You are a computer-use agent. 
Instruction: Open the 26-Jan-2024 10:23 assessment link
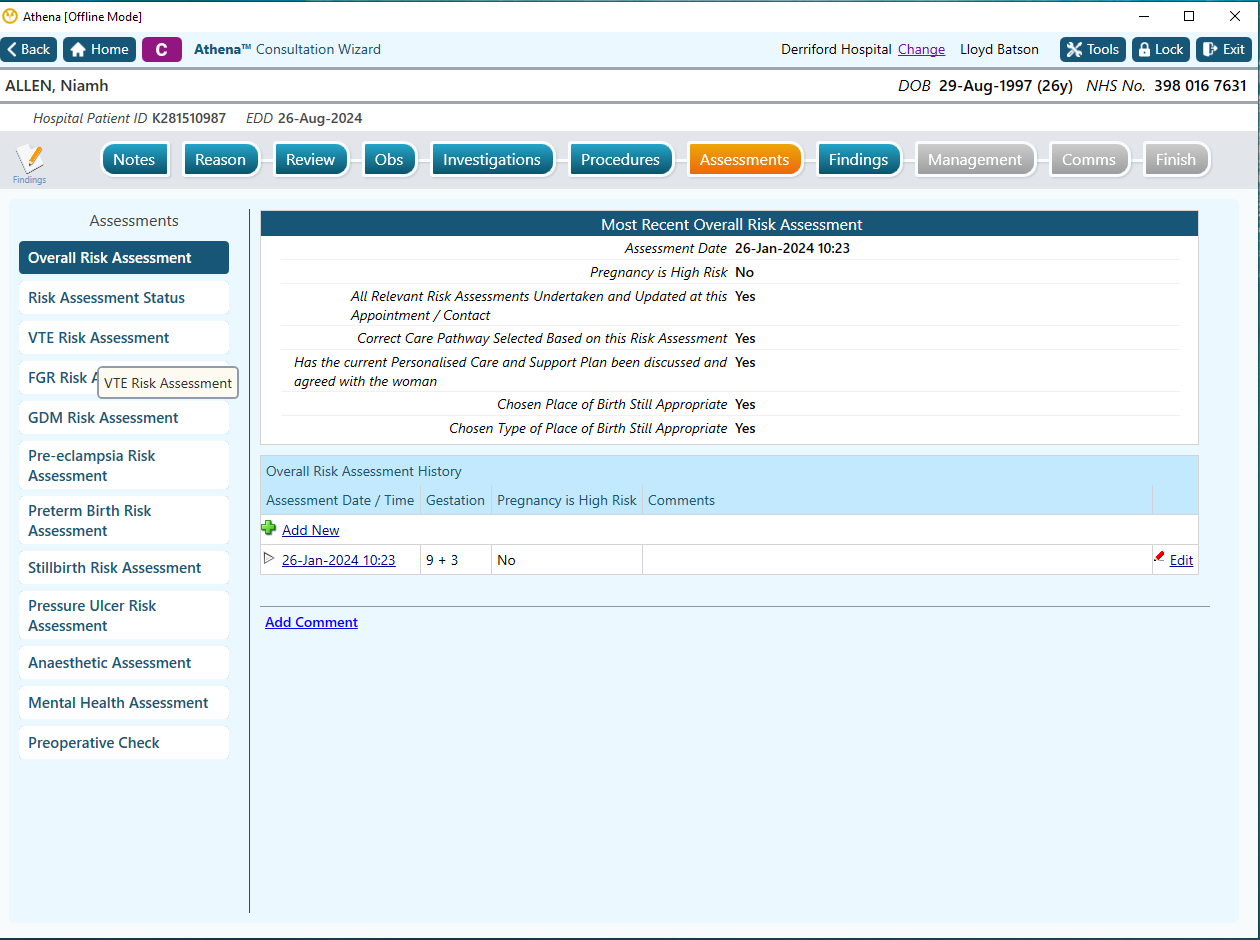[x=338, y=560]
